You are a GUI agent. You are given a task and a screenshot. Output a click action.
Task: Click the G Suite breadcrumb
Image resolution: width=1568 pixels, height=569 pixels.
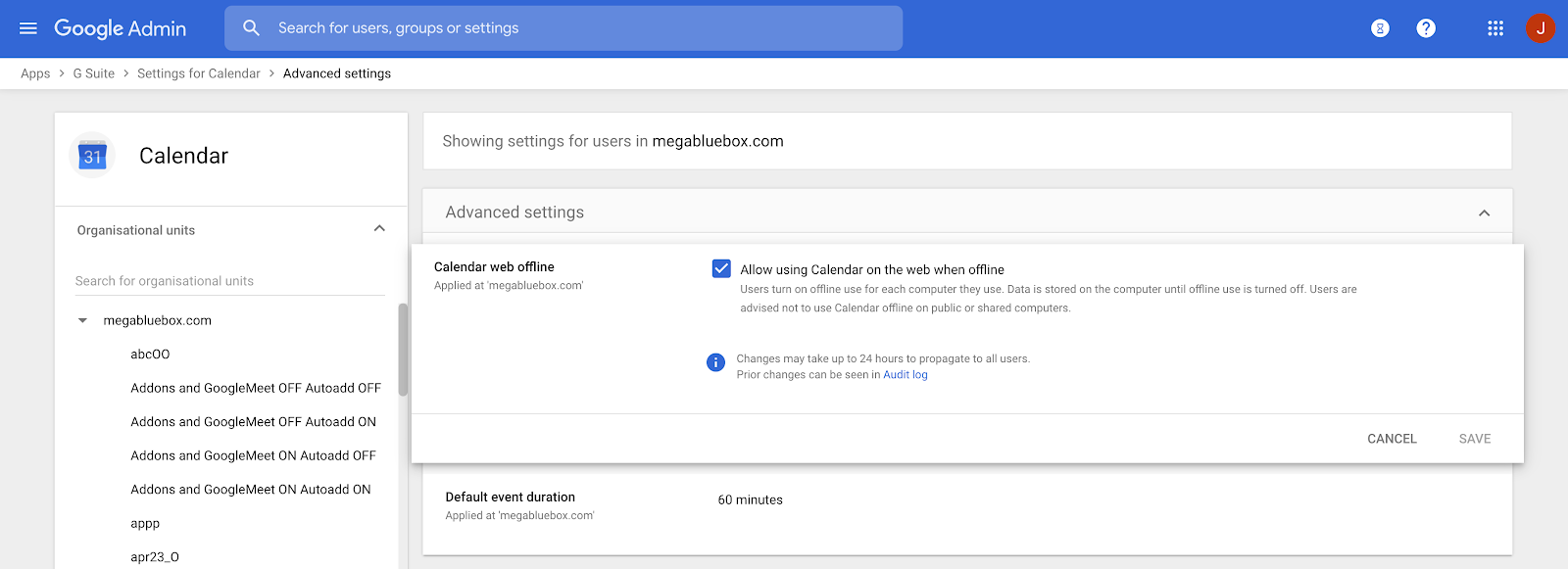[94, 73]
